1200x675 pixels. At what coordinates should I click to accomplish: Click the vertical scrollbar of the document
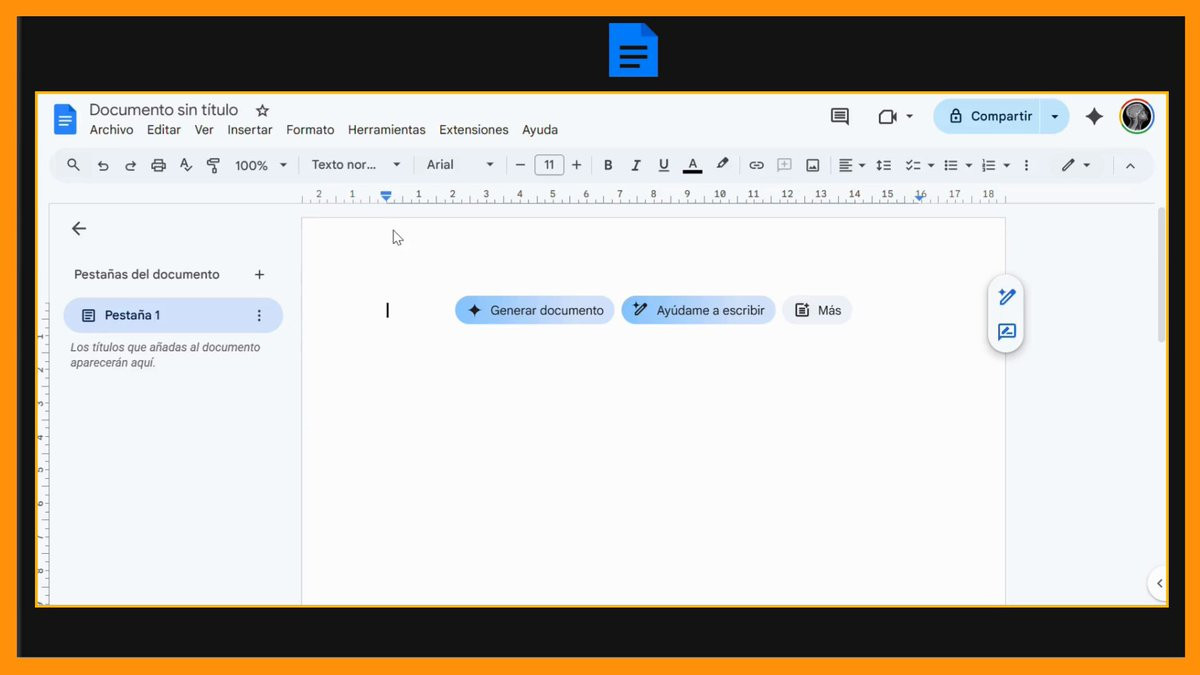pos(1161,274)
